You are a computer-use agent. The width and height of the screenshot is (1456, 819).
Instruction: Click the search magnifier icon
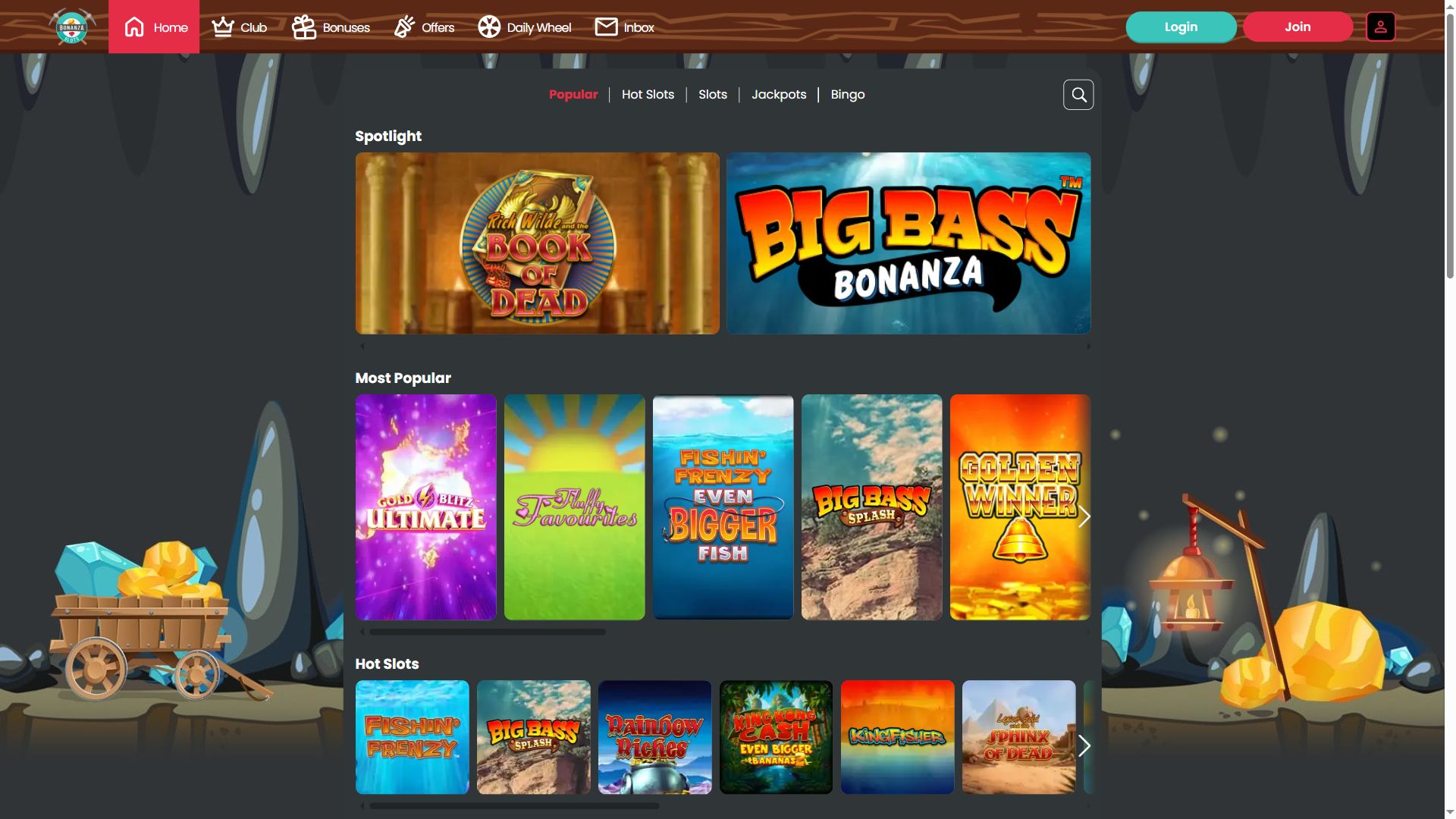(1078, 95)
